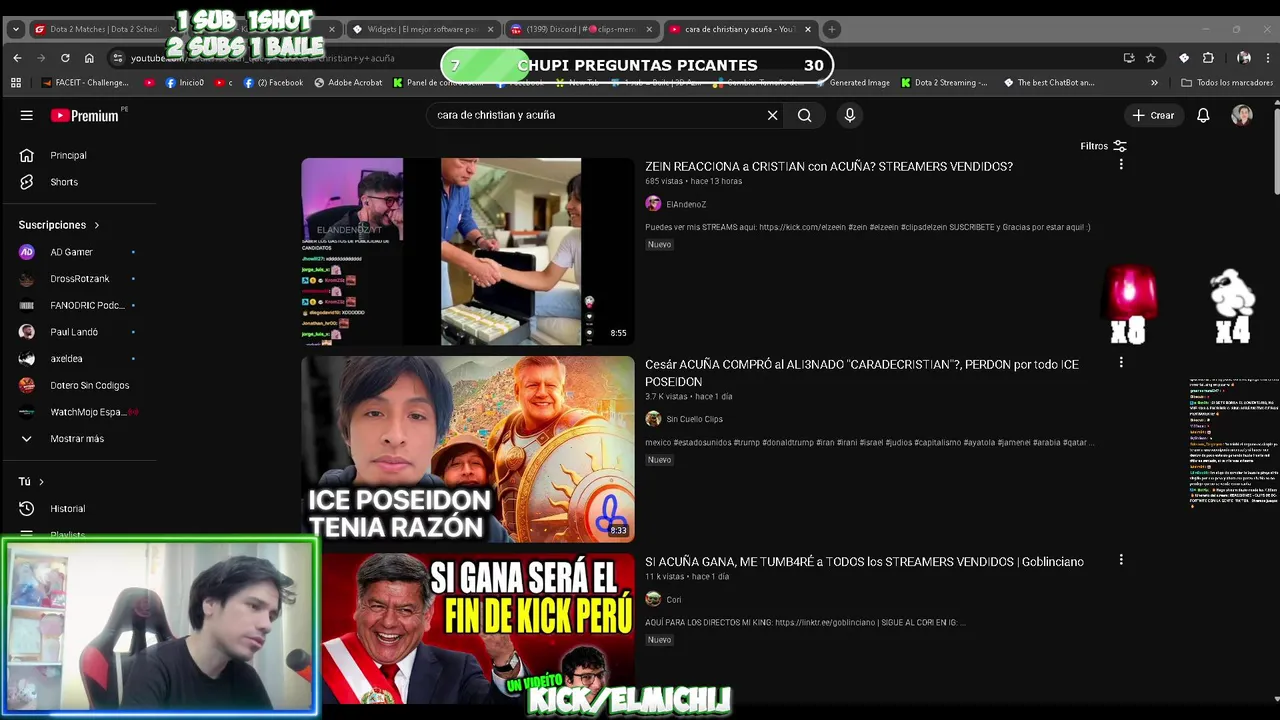Open the ZEIN REACCIONA video thumbnail
This screenshot has width=1280, height=720.
coord(468,251)
